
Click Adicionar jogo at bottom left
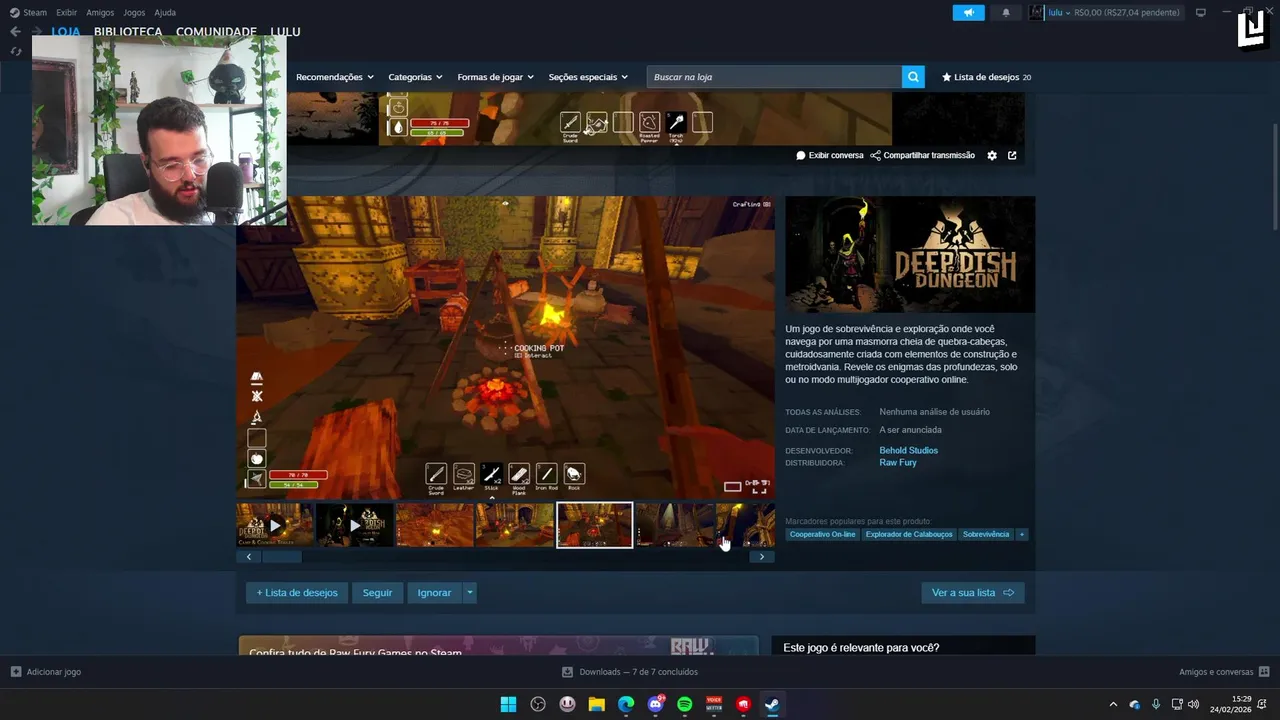click(46, 672)
